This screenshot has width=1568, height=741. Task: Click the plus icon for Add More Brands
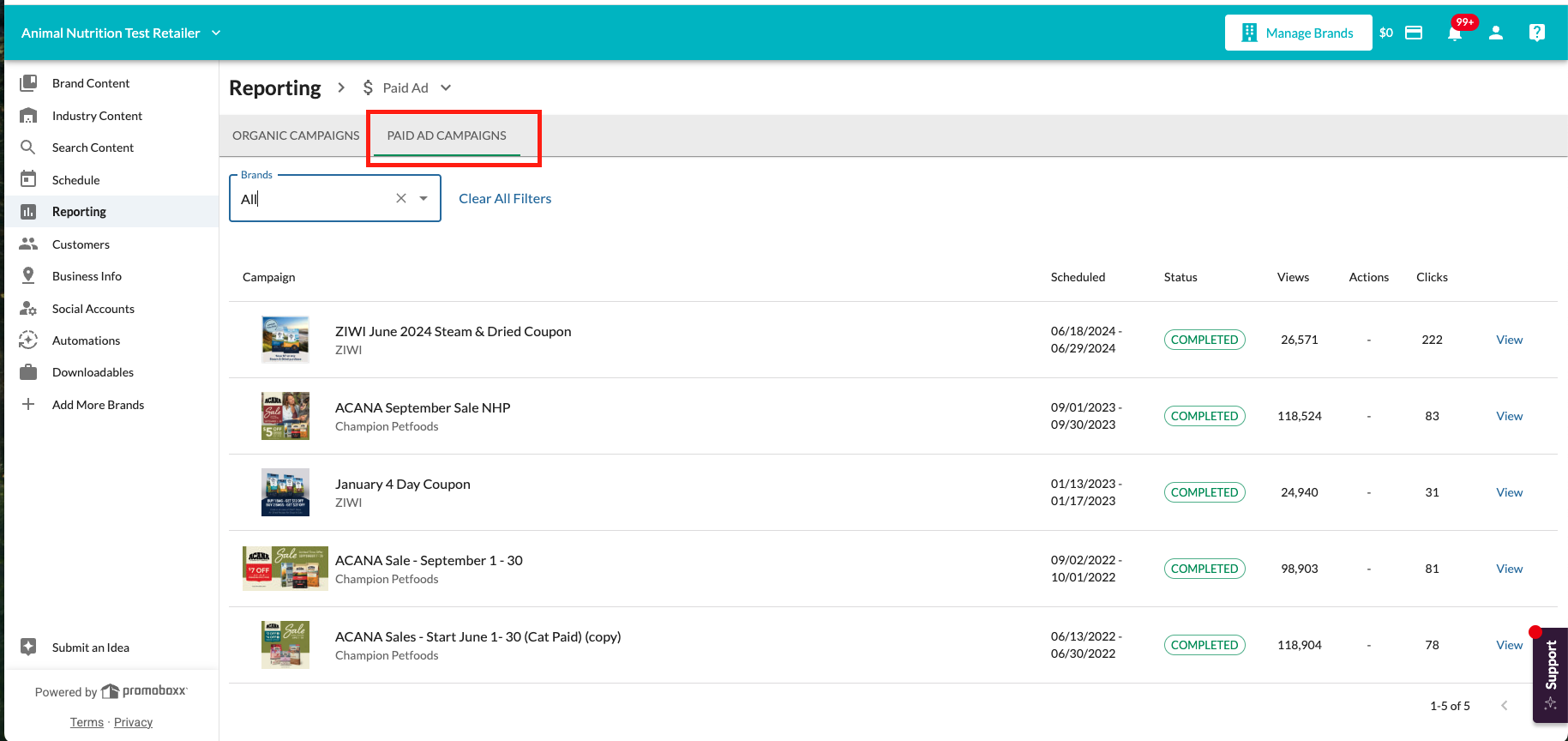28,404
